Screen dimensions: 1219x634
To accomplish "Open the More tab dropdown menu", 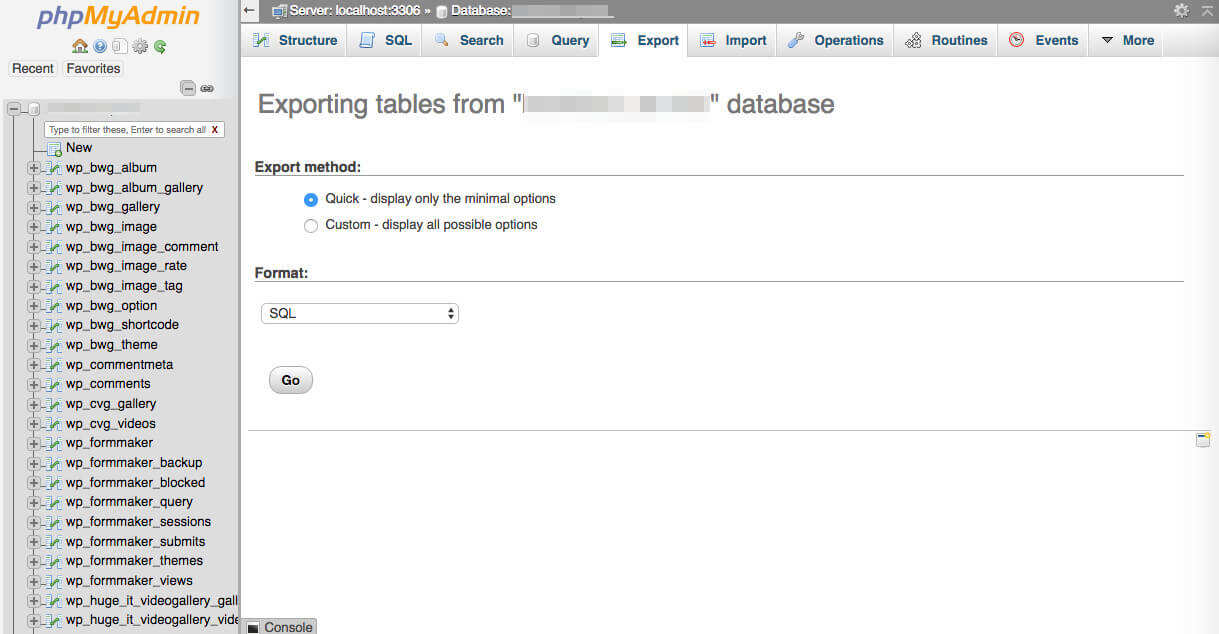I will tap(1127, 40).
